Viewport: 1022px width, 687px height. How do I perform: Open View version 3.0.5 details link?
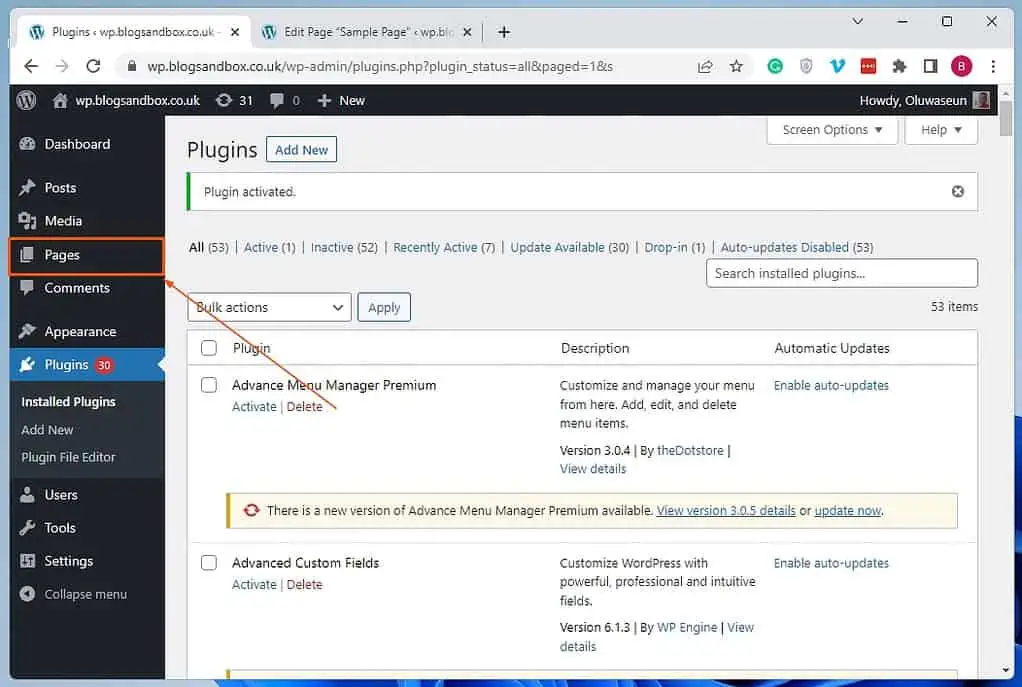coord(726,510)
